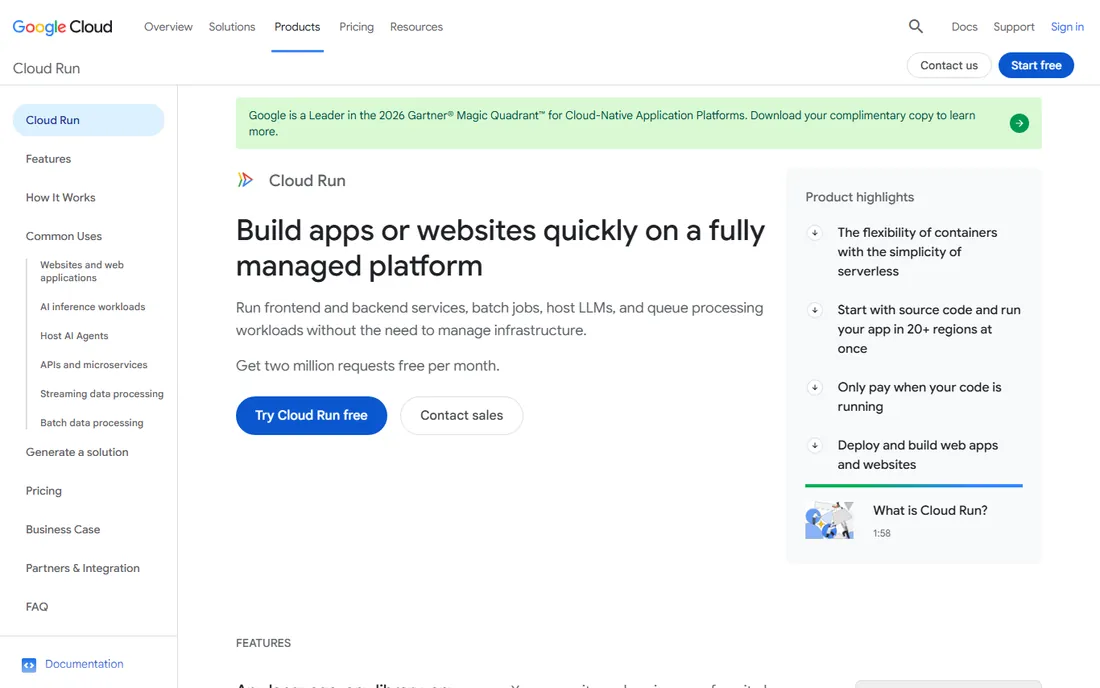Image resolution: width=1100 pixels, height=688 pixels.
Task: Select Common Uses in the sidebar
Action: pyautogui.click(x=64, y=236)
